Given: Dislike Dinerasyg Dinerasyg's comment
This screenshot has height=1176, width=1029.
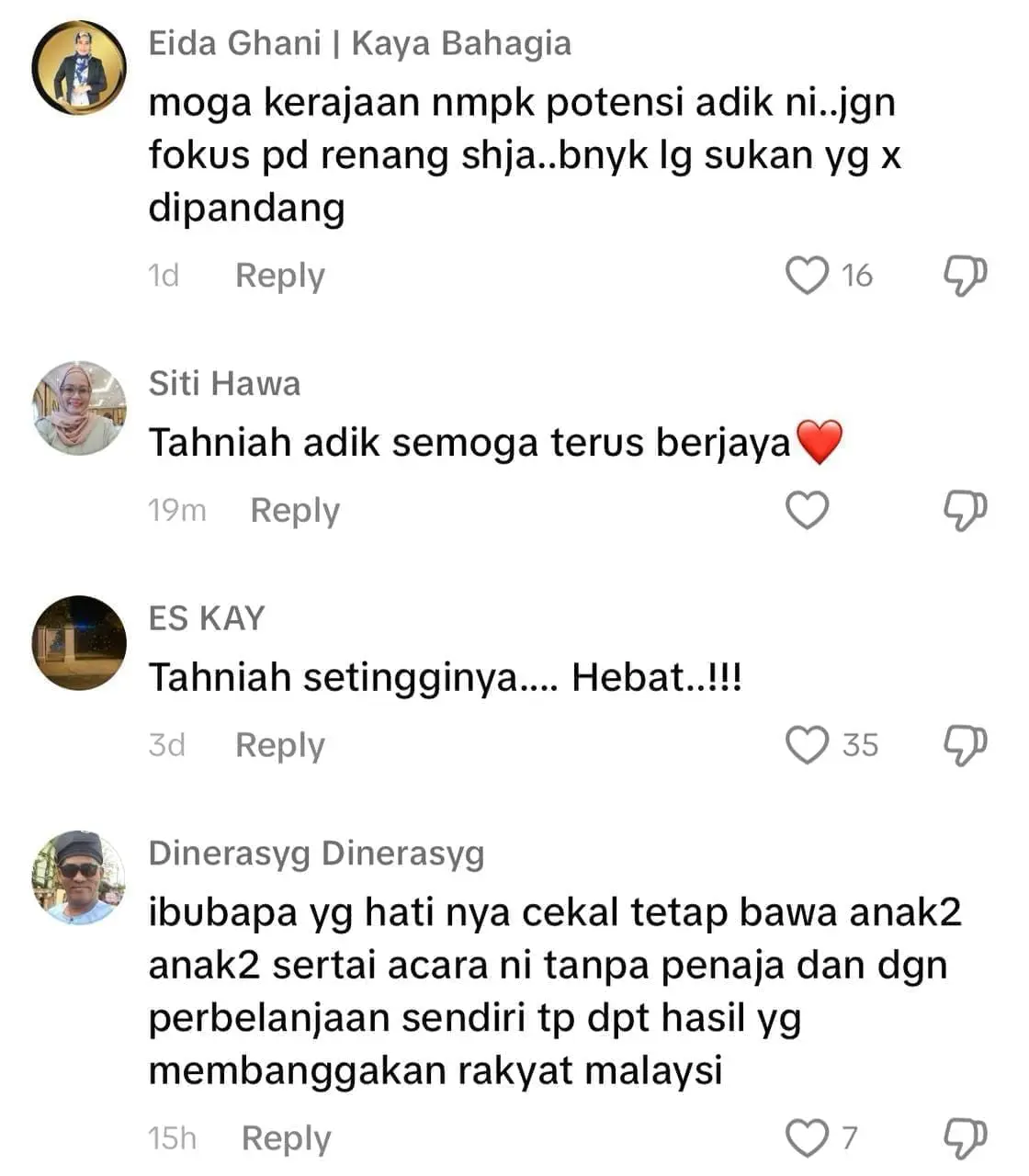Looking at the screenshot, I should 966,1138.
